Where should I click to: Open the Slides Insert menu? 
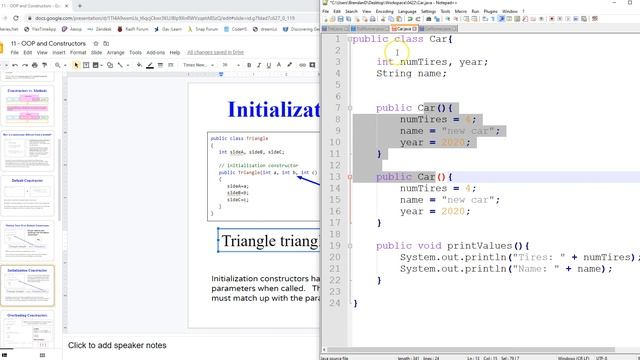pyautogui.click(x=59, y=53)
